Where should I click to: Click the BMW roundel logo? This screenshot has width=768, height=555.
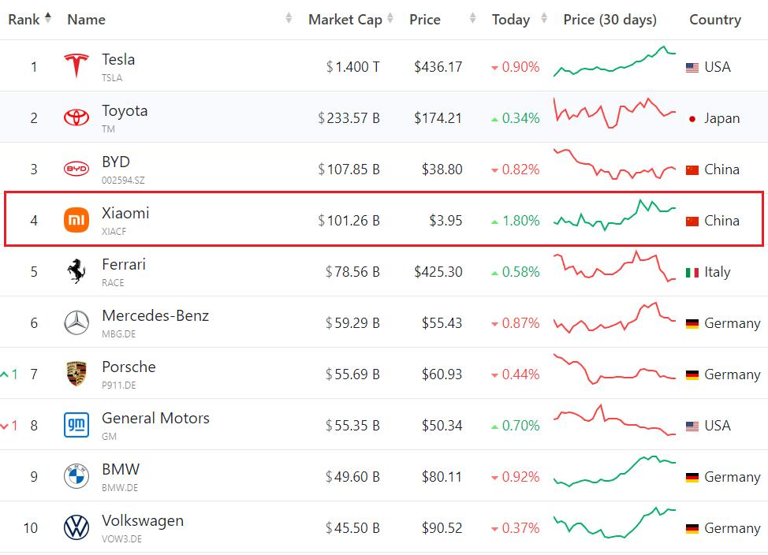(76, 476)
